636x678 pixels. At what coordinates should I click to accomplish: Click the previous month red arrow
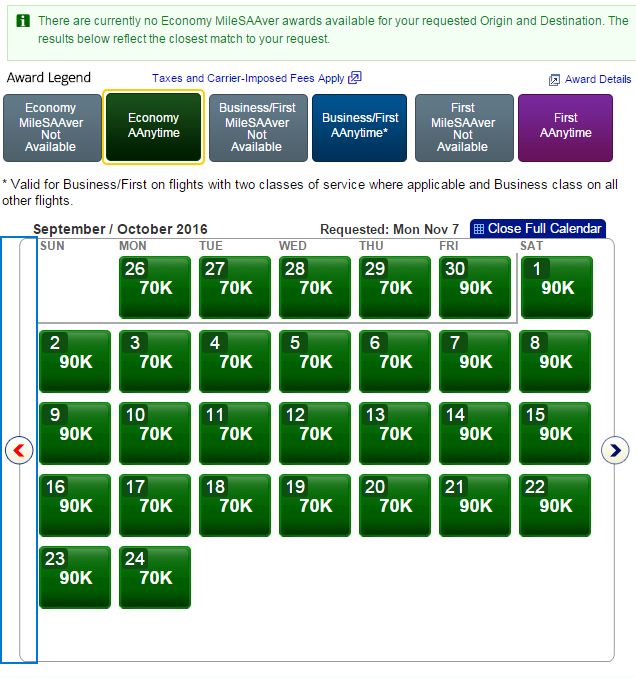tap(19, 450)
